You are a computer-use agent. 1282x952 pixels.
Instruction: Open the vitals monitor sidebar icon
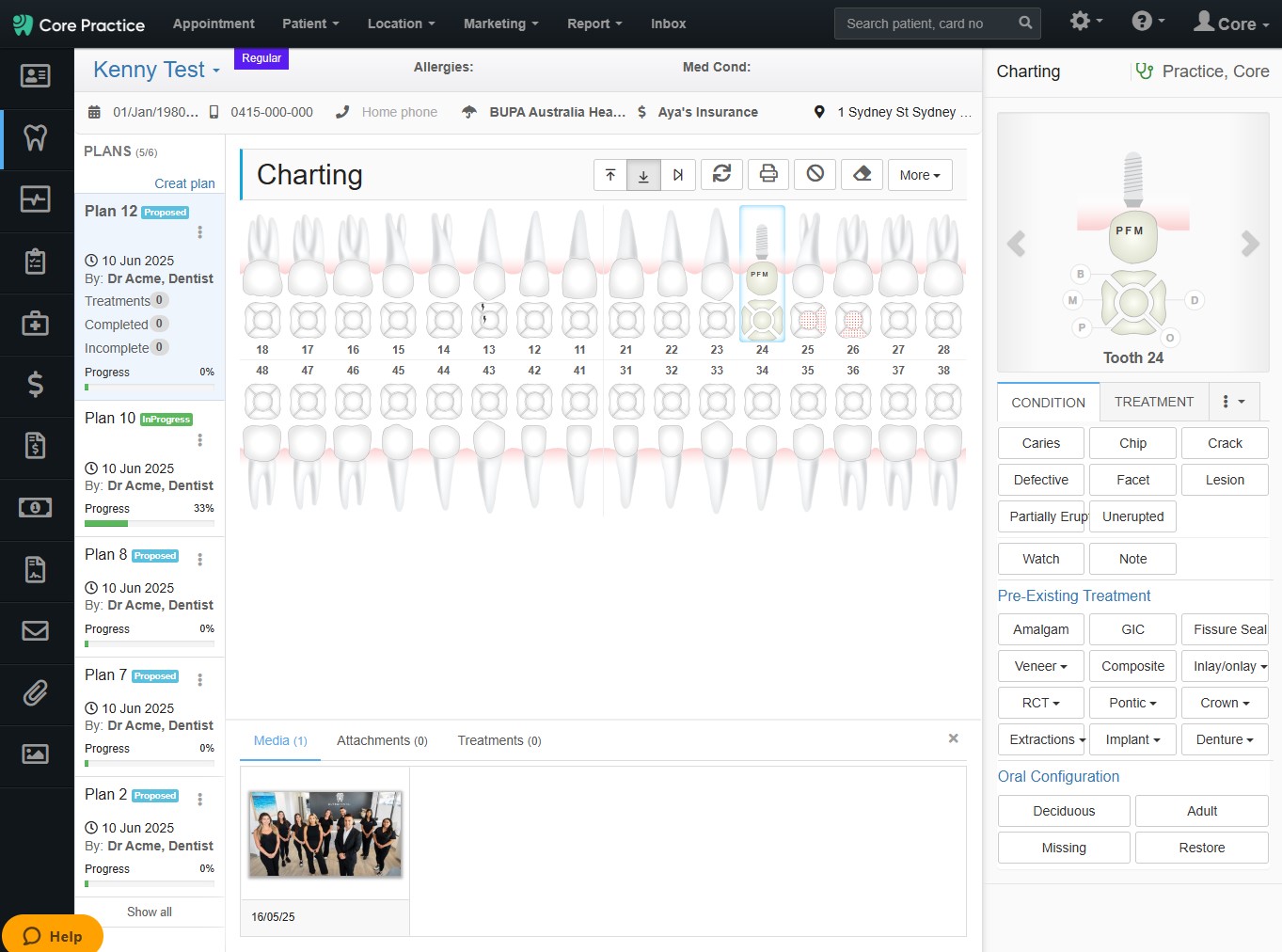[36, 198]
